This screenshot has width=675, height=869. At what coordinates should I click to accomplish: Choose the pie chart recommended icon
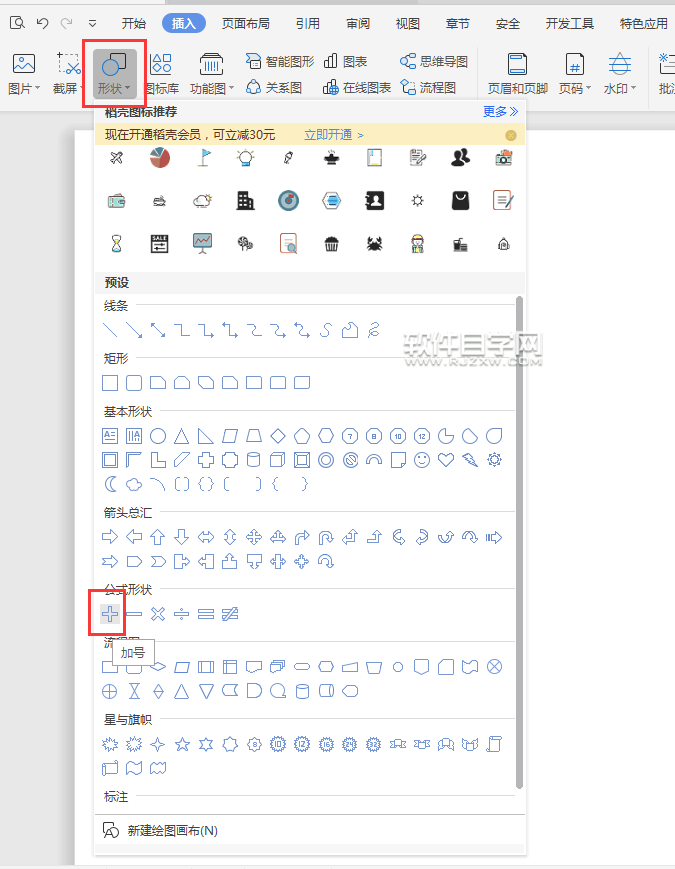tap(160, 158)
